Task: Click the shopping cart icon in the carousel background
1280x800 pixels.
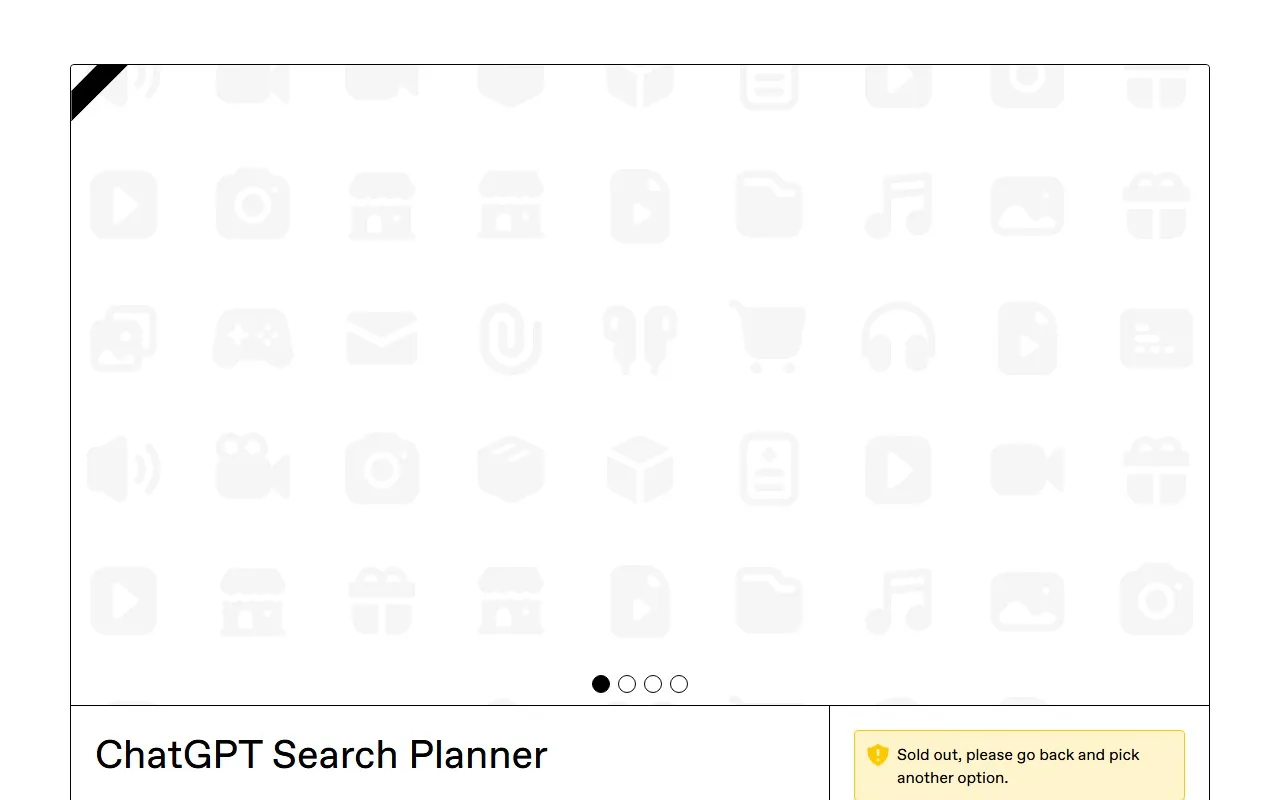Action: [x=768, y=338]
